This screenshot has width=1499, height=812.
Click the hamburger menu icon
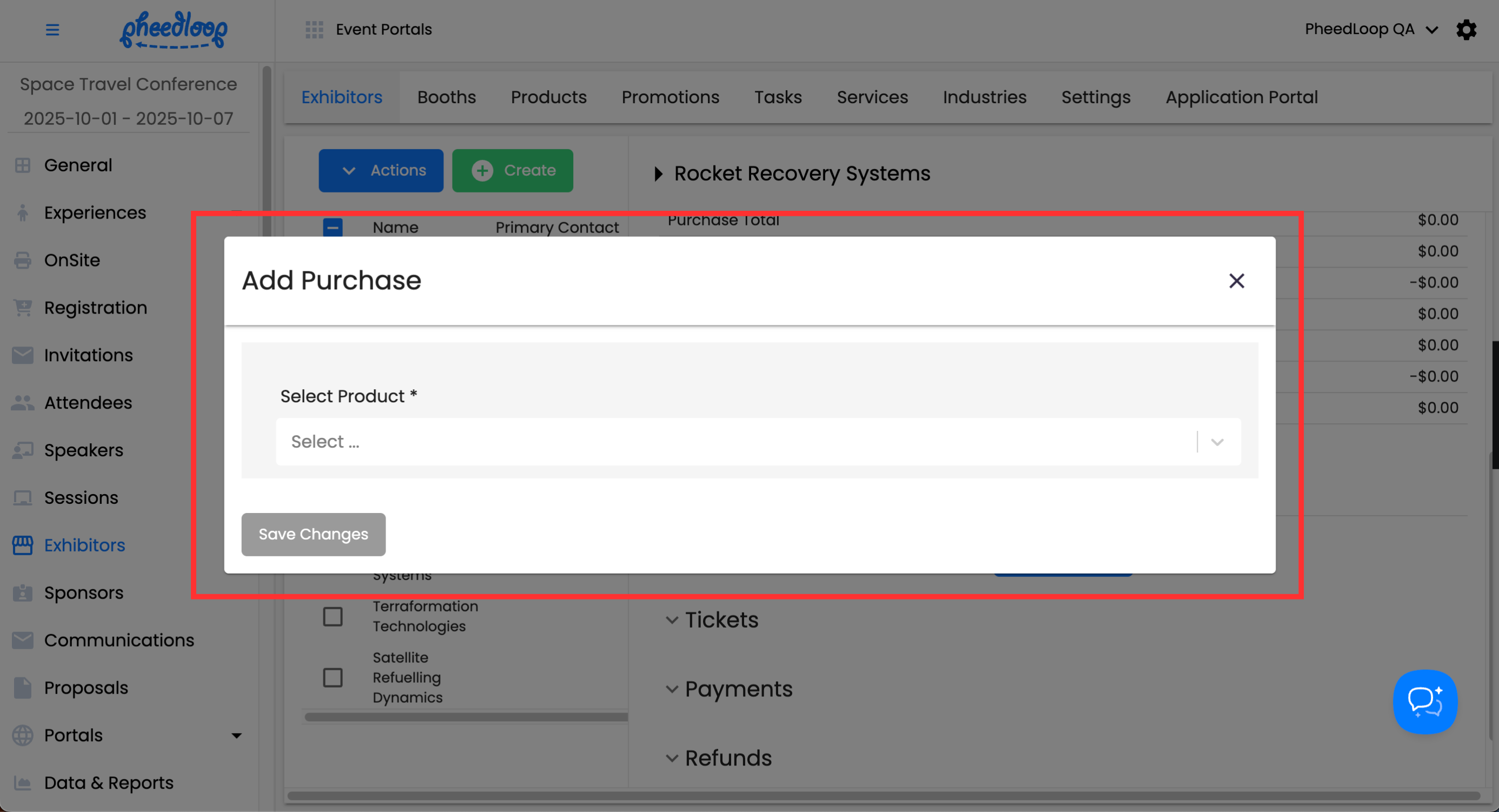tap(52, 30)
